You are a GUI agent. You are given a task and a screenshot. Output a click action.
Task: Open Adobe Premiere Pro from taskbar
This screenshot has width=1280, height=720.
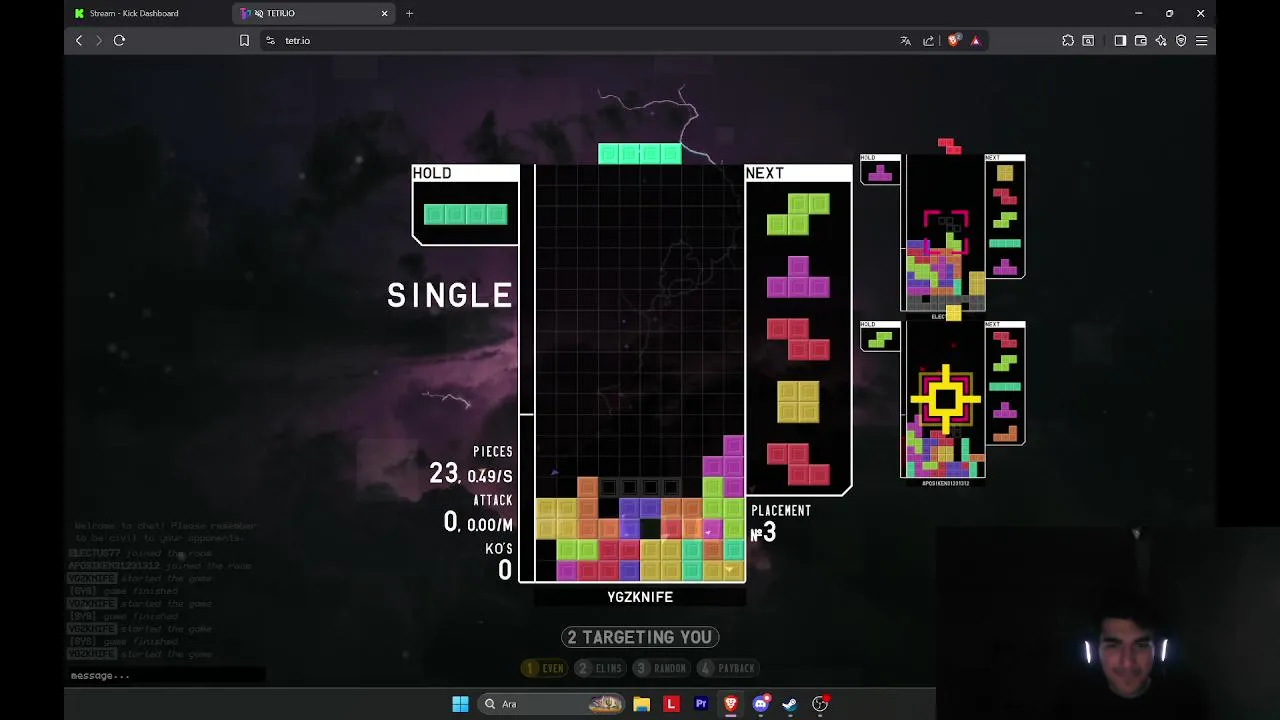(701, 704)
